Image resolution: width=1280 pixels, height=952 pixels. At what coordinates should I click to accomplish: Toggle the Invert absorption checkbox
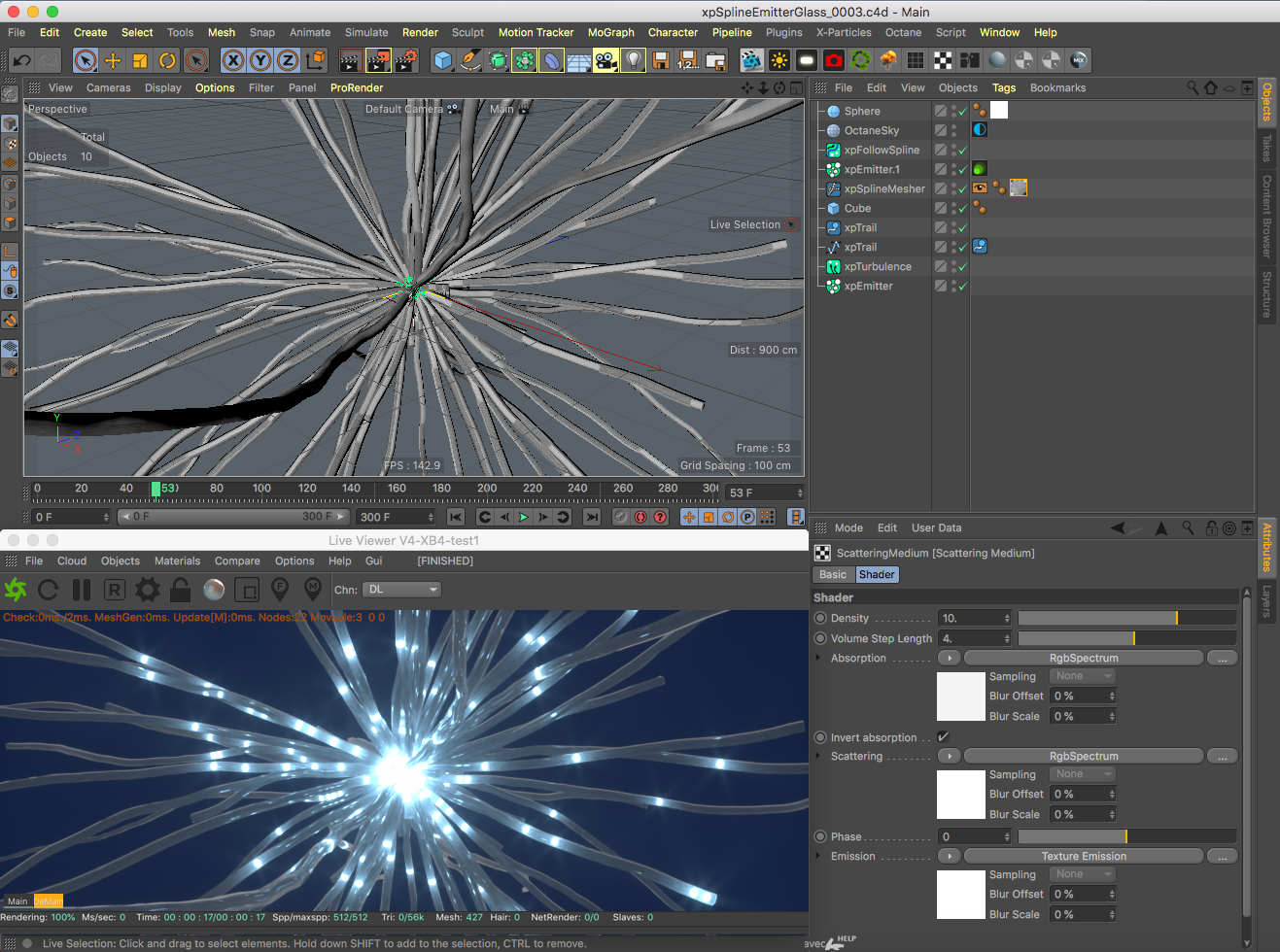[x=943, y=737]
